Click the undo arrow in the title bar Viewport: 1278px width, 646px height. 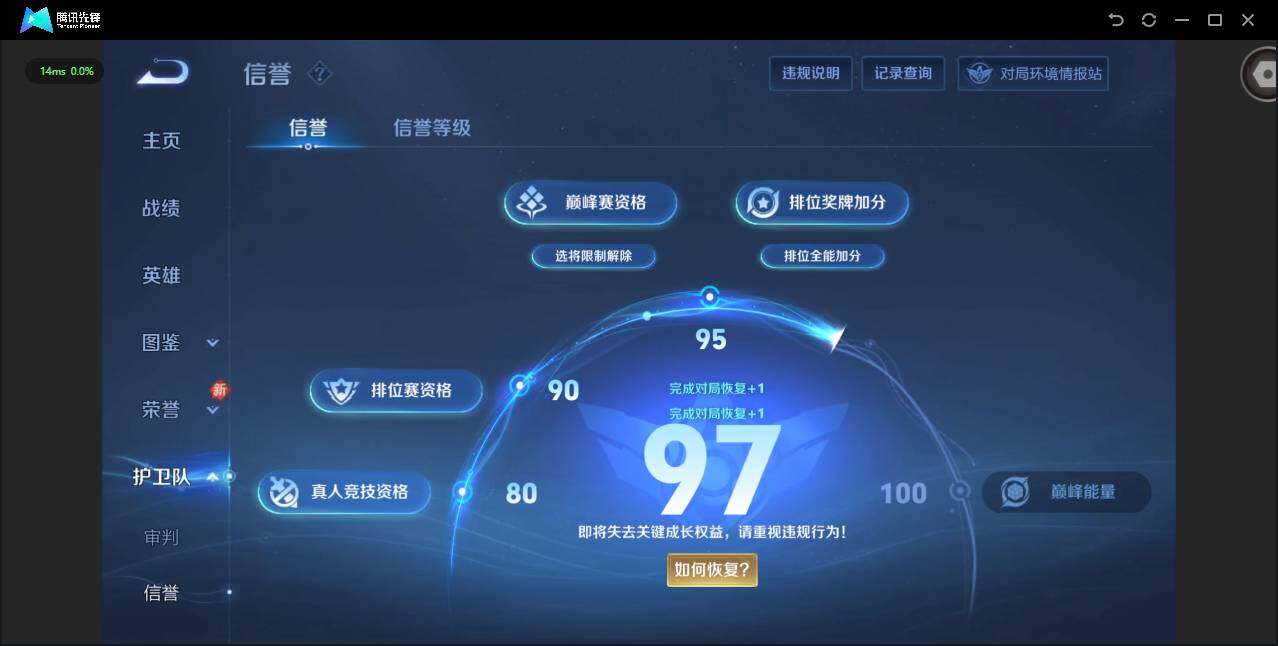pos(1116,20)
